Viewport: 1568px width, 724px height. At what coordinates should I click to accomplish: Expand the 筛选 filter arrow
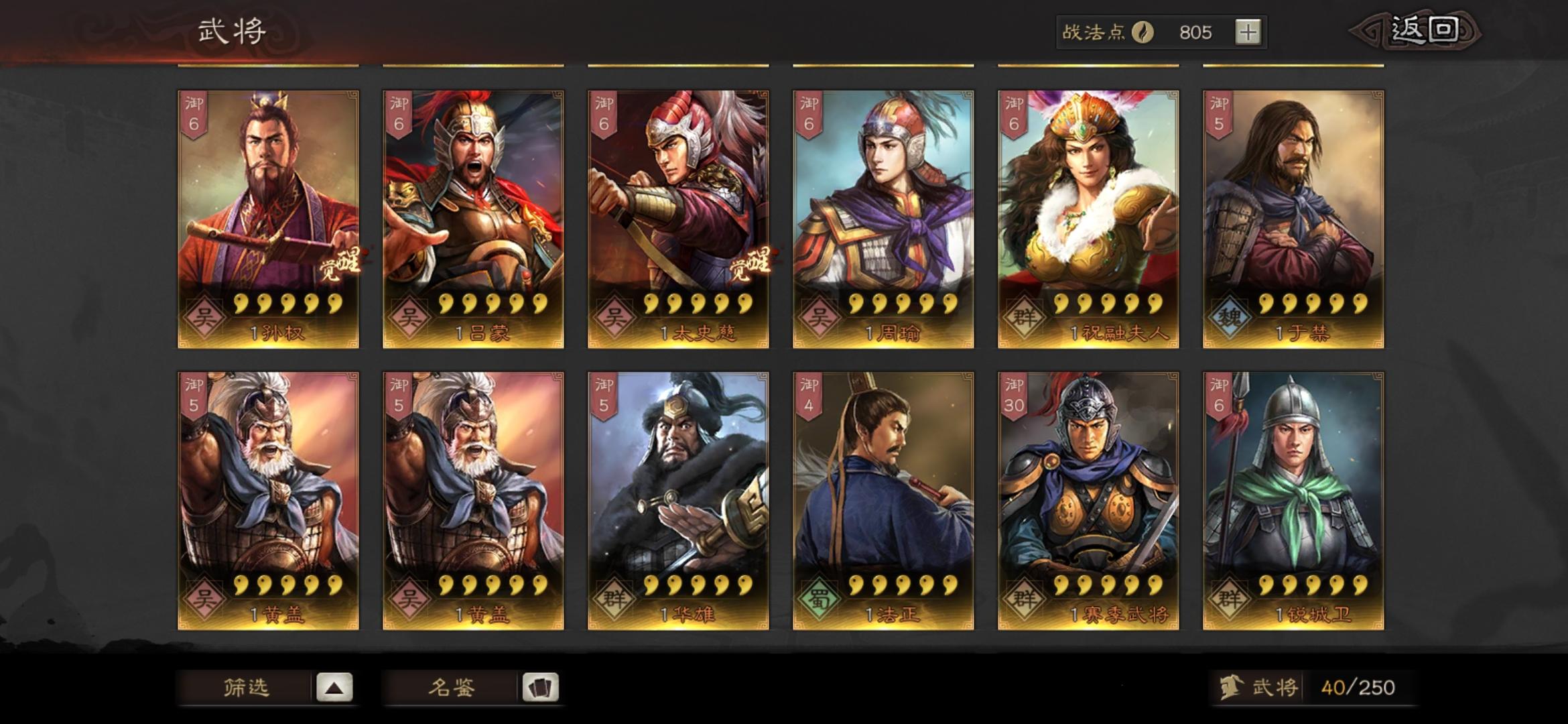coord(334,688)
